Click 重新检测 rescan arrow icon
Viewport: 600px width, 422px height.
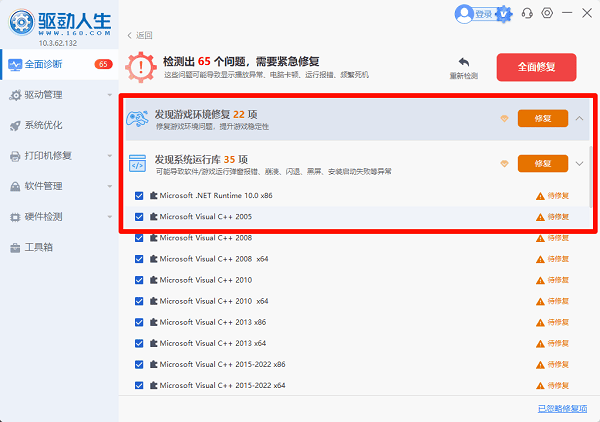[464, 62]
